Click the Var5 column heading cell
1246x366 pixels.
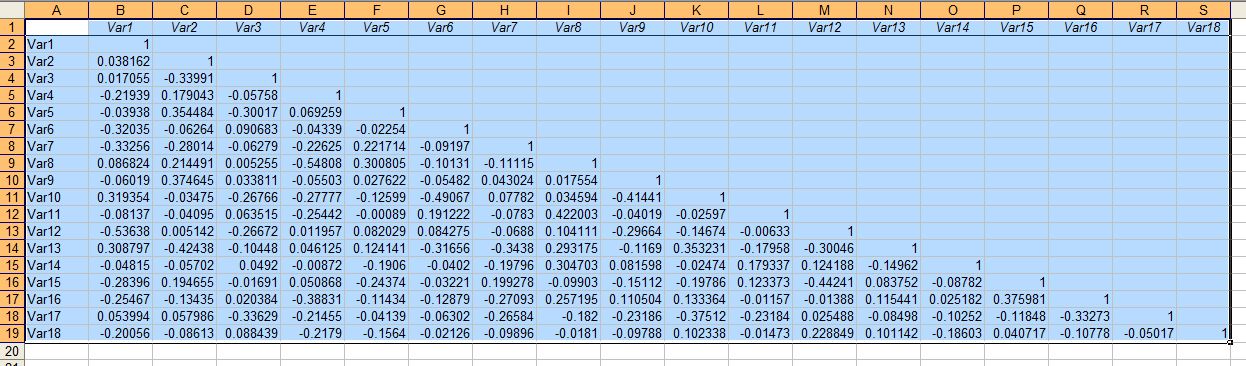tap(376, 27)
